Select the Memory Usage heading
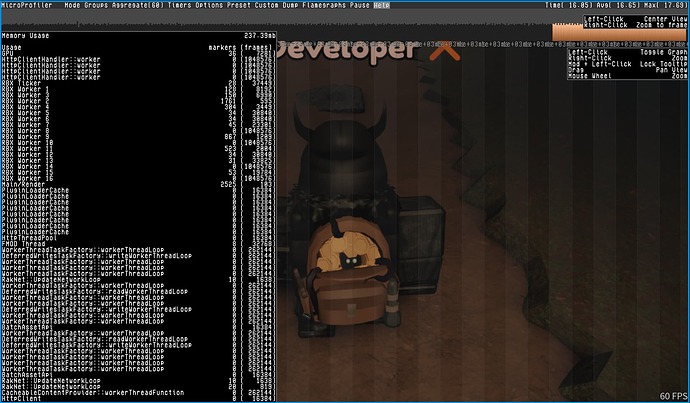Image resolution: width=690 pixels, height=403 pixels. pos(26,36)
